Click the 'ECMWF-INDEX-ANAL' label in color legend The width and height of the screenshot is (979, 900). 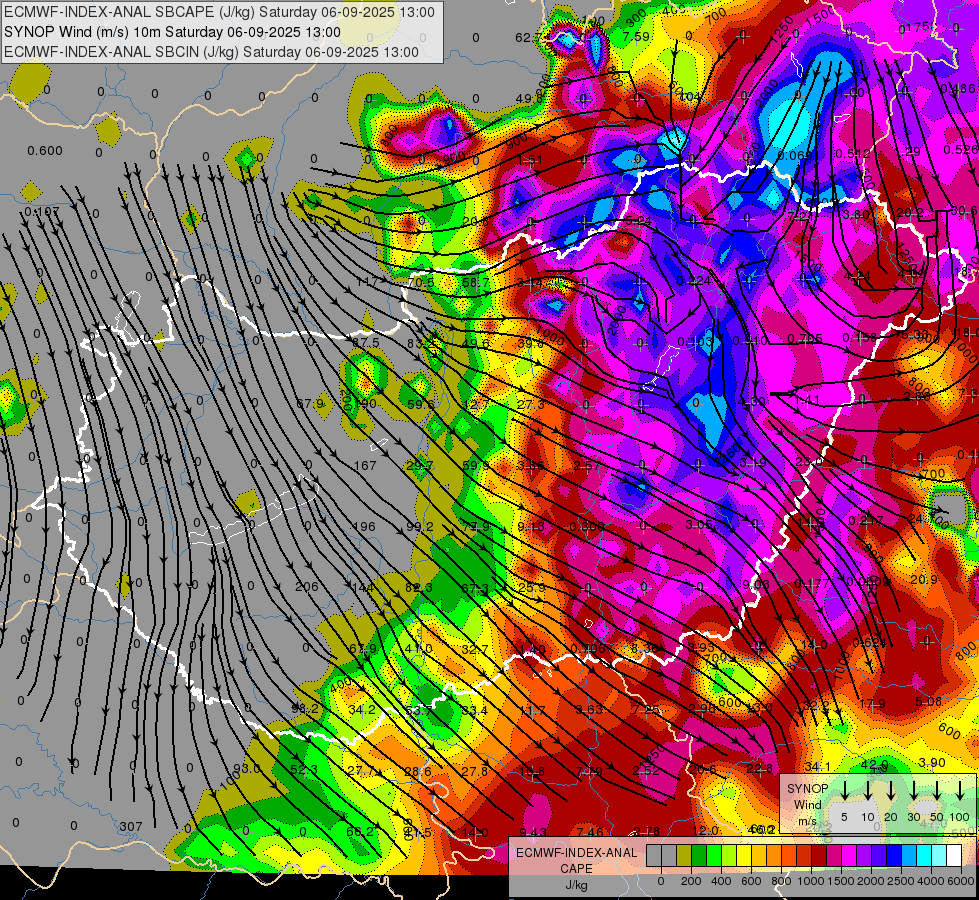[576, 853]
